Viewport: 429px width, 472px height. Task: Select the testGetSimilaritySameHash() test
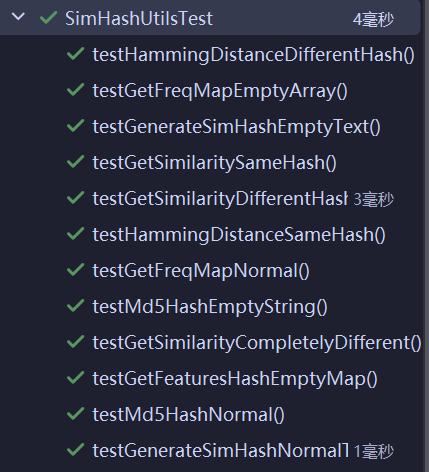pos(214,163)
